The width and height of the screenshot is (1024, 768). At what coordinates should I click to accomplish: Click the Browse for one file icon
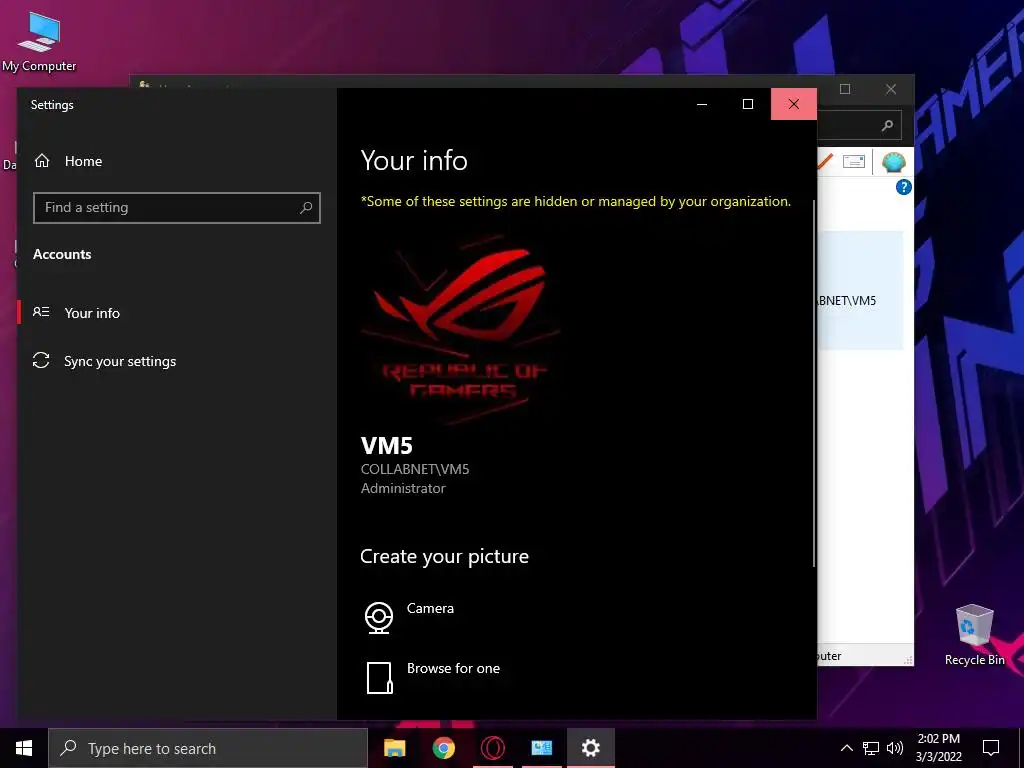click(379, 678)
